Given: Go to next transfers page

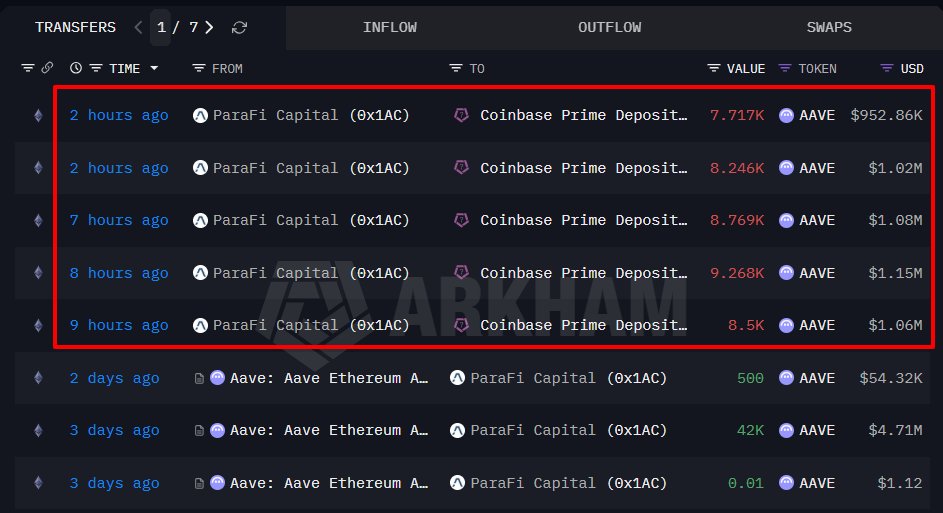Looking at the screenshot, I should click(209, 27).
